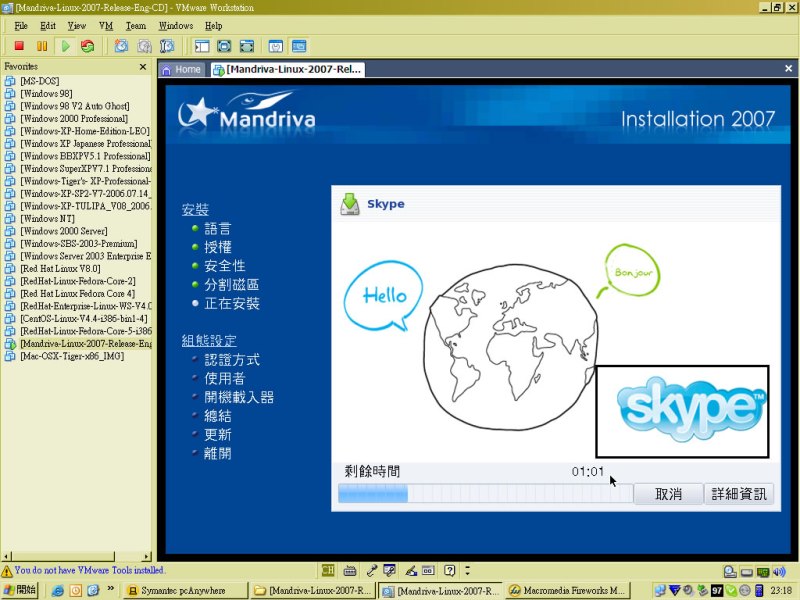Click the Reset virtual machine toolbar icon

(x=88, y=46)
